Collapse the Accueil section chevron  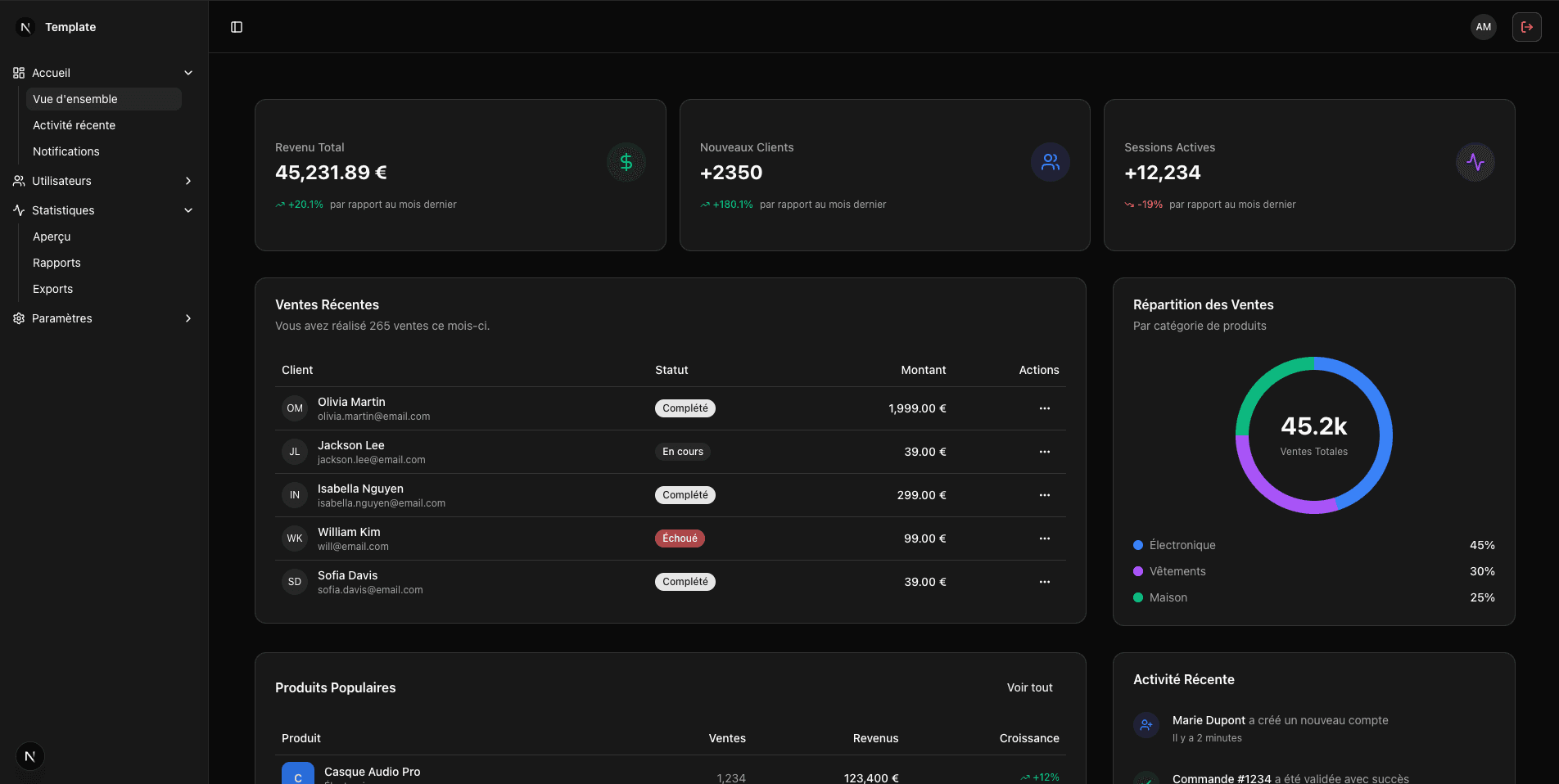[188, 73]
